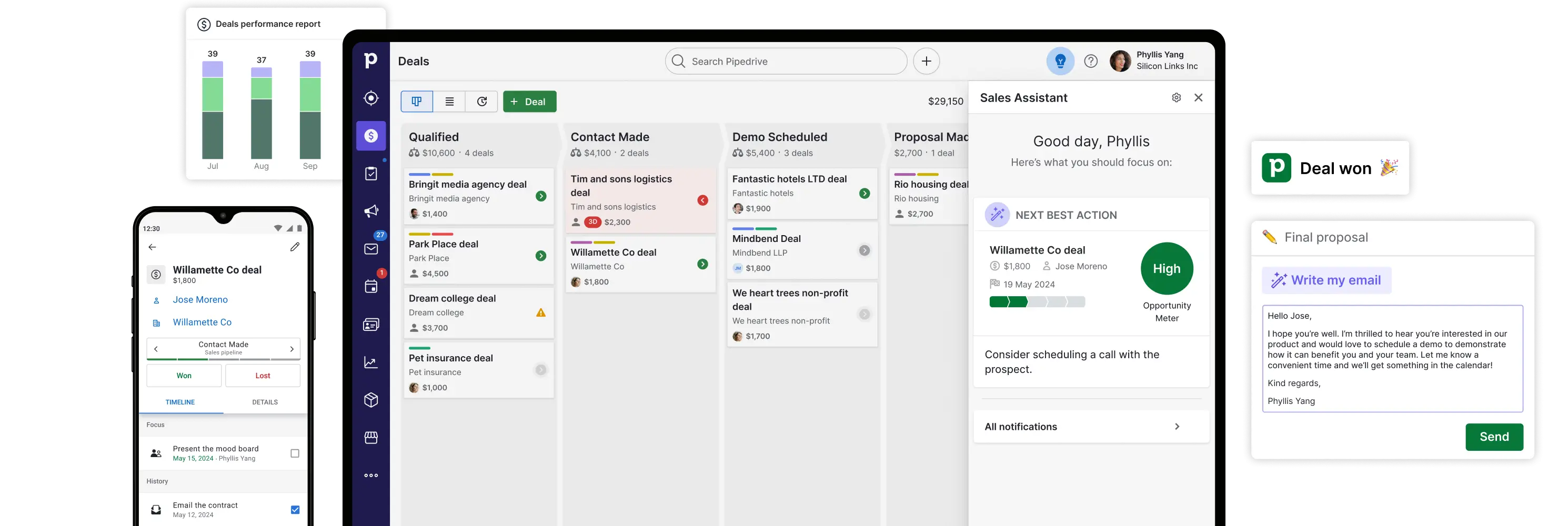Mark the Willamette Co deal as Won
Image resolution: width=1568 pixels, height=526 pixels.
click(183, 375)
